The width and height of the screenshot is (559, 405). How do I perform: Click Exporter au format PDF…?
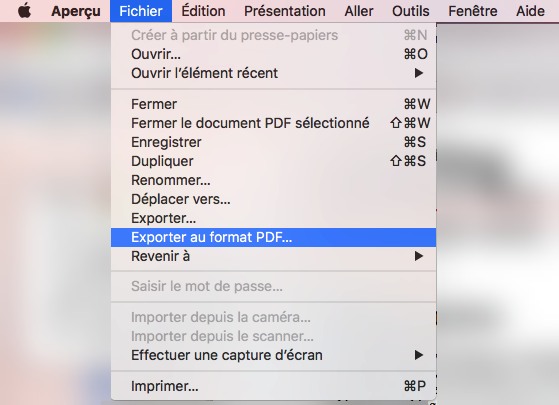[273, 237]
